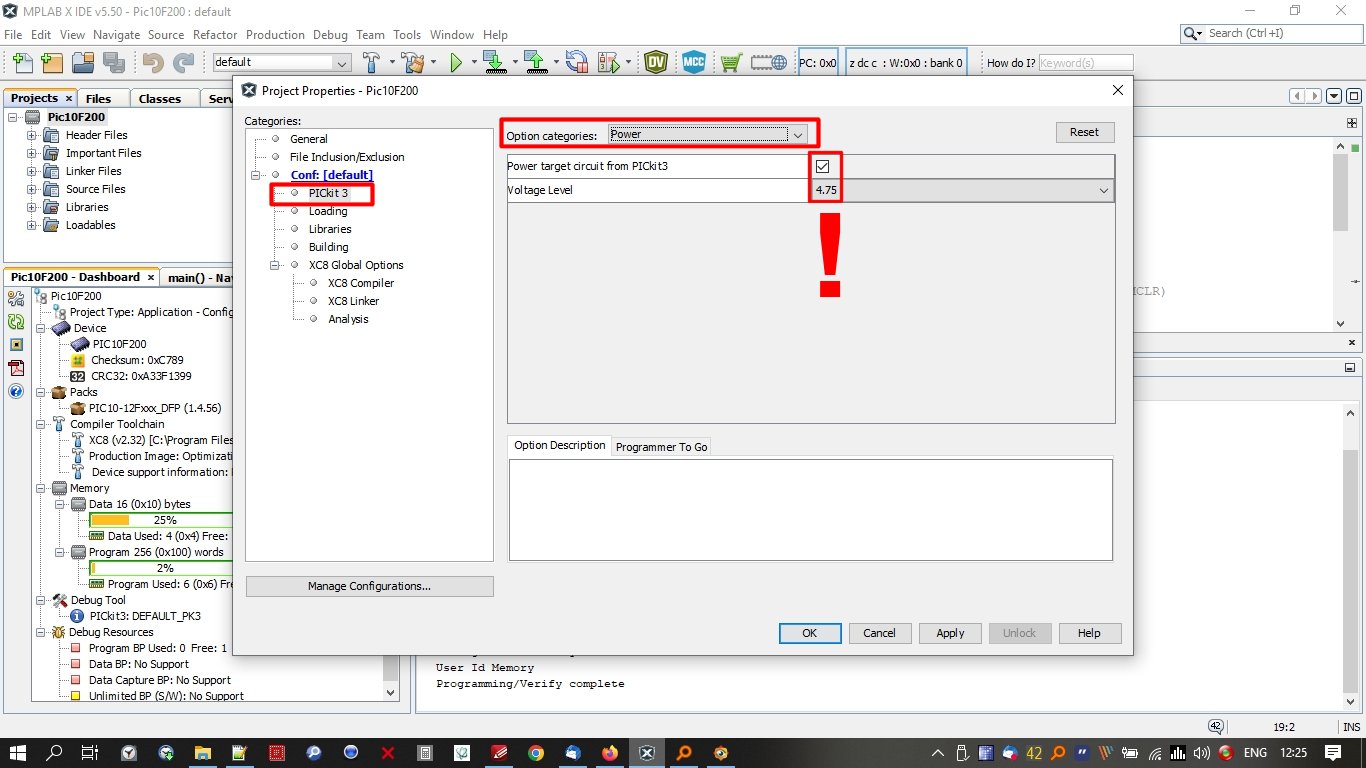Collapse the Pic10F200 project root node
Screen dimensions: 1366x768
(x=14, y=117)
